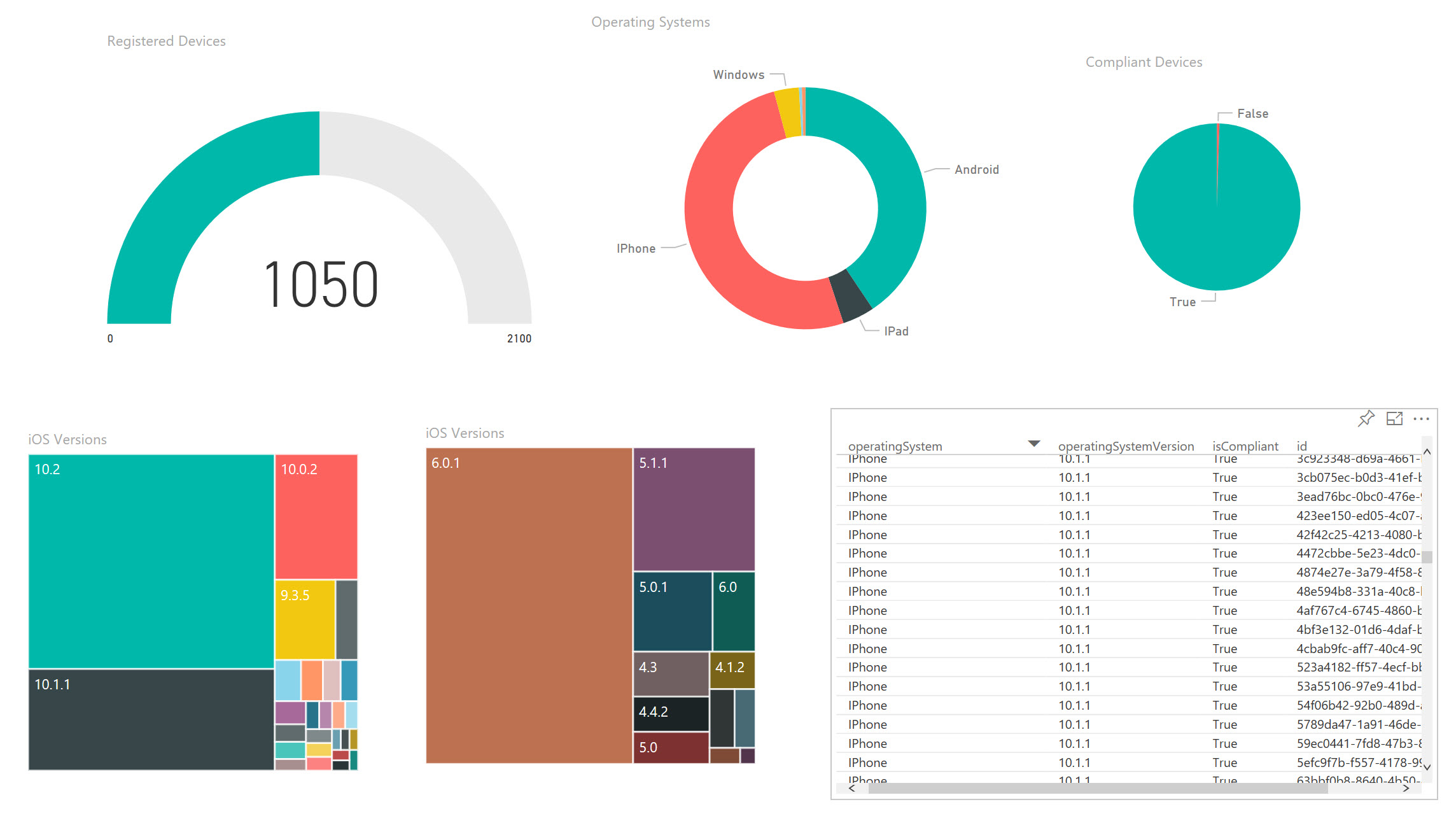Image resolution: width=1456 pixels, height=816 pixels.
Task: Click scroll down arrow of table
Action: point(1427,767)
